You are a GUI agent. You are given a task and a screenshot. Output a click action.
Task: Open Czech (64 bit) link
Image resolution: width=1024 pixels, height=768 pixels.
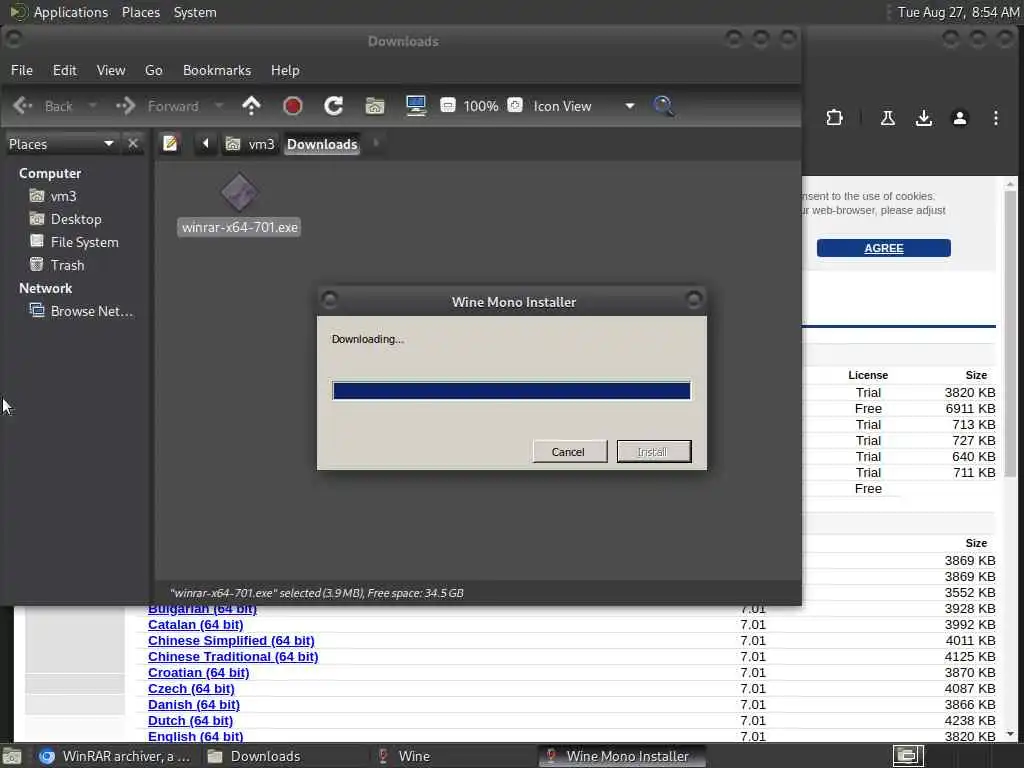pos(191,688)
